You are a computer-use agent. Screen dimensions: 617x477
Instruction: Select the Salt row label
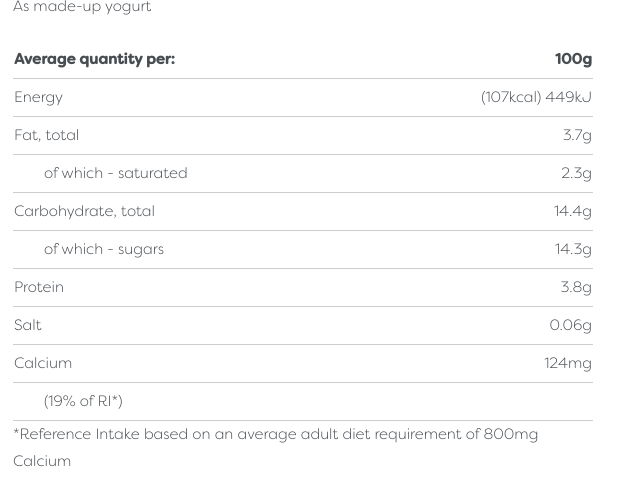click(28, 325)
